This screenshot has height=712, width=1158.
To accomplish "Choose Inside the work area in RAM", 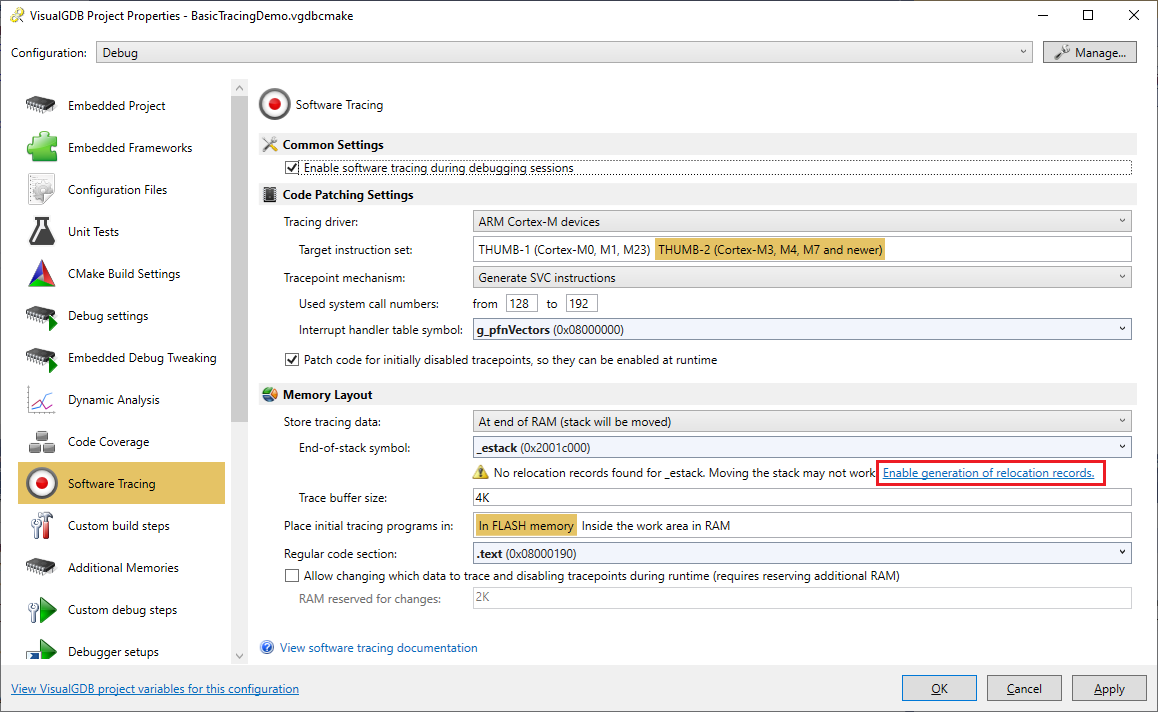I will coord(656,525).
